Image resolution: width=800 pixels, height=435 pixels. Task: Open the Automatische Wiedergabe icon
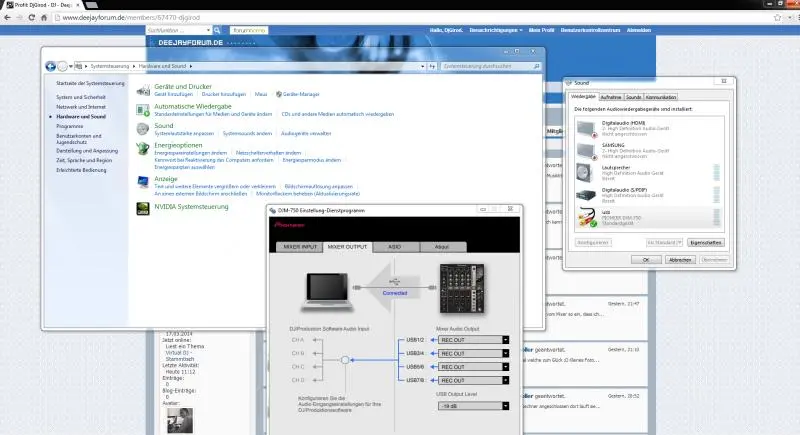[144, 109]
